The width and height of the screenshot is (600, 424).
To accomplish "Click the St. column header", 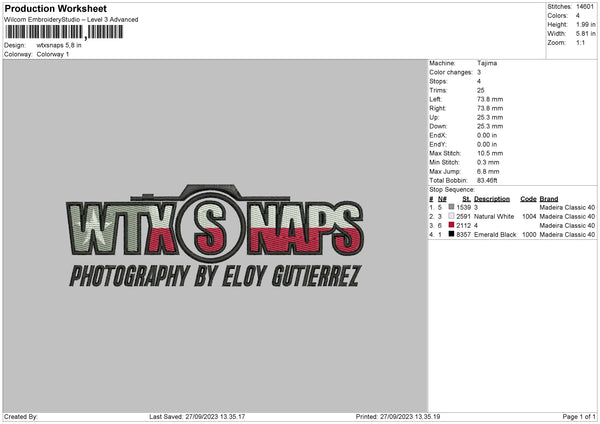I will pos(466,199).
